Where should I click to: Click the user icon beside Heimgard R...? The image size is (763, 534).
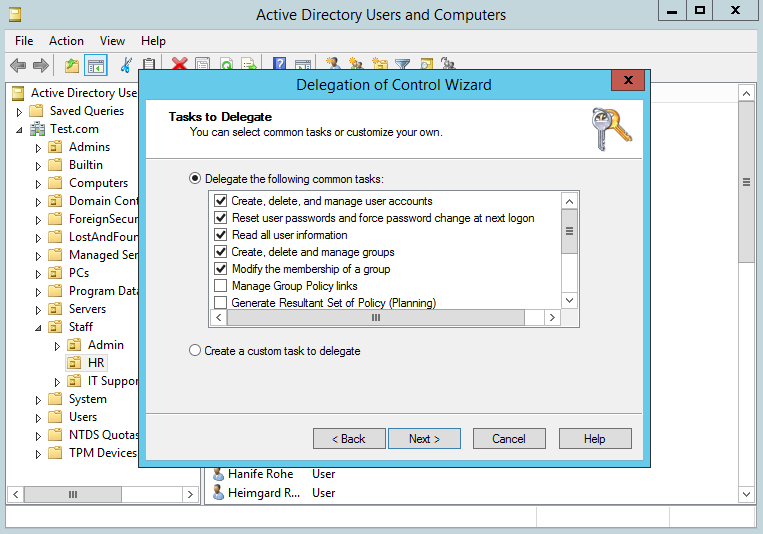(218, 493)
